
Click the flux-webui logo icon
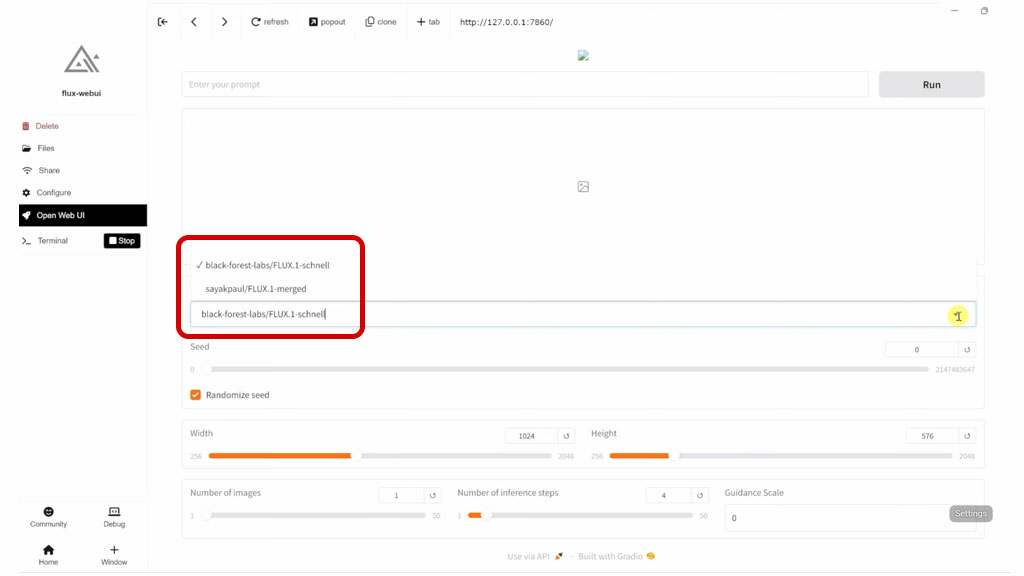[82, 59]
